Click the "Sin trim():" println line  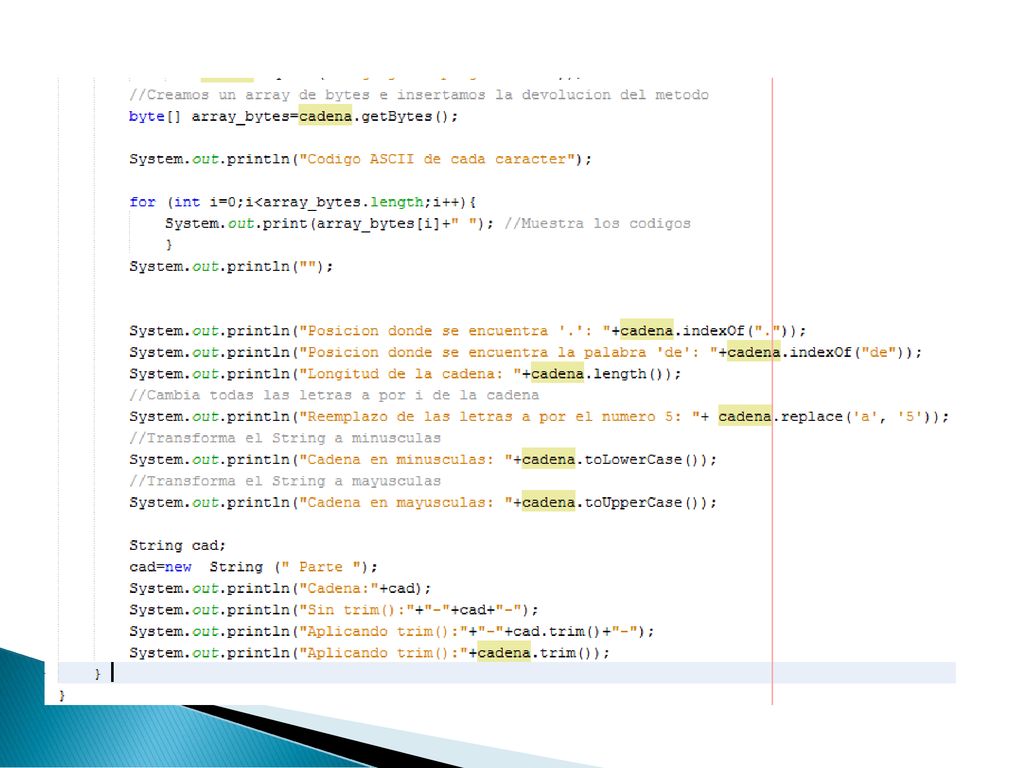coord(334,610)
